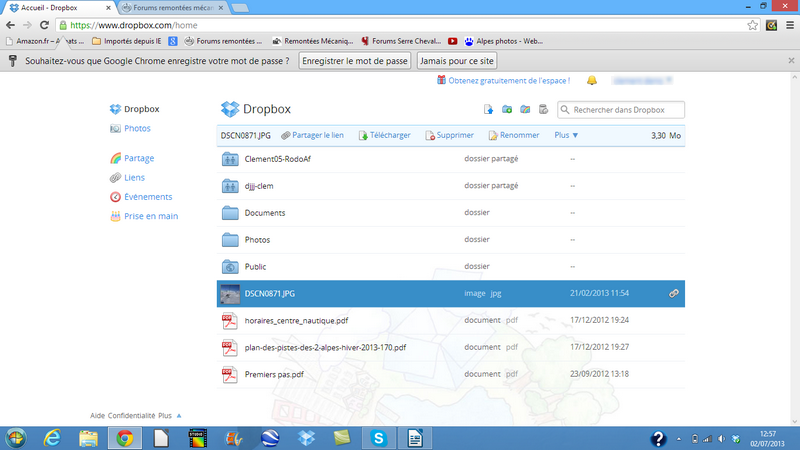Click Télécharger for the selected file

(x=385, y=135)
